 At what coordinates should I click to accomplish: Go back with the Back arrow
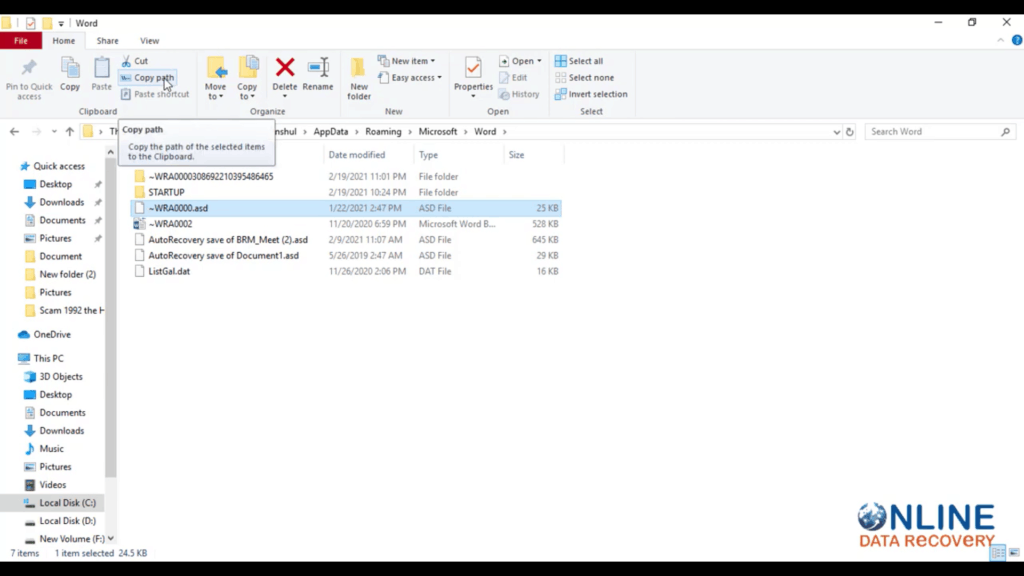point(14,131)
